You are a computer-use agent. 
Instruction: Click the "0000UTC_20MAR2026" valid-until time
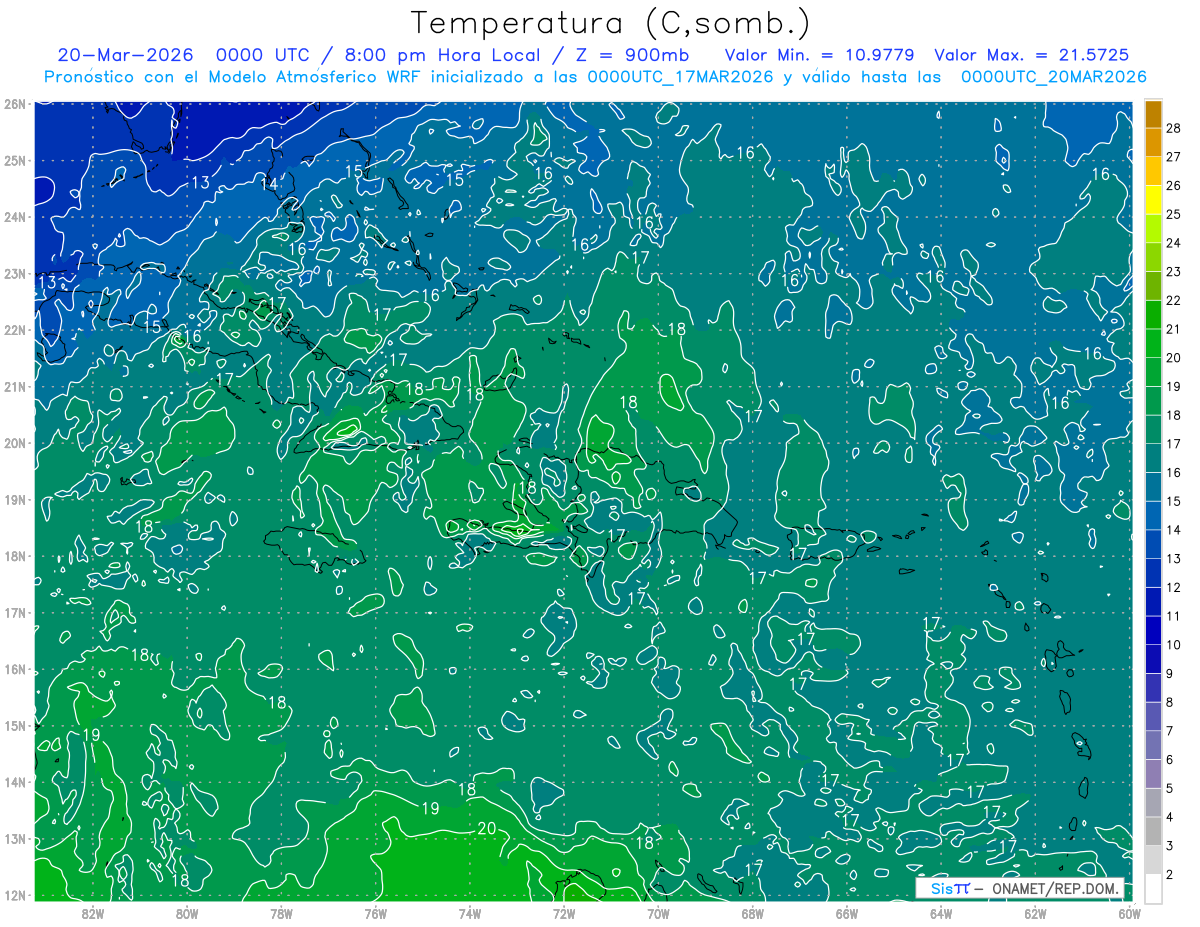1054,77
